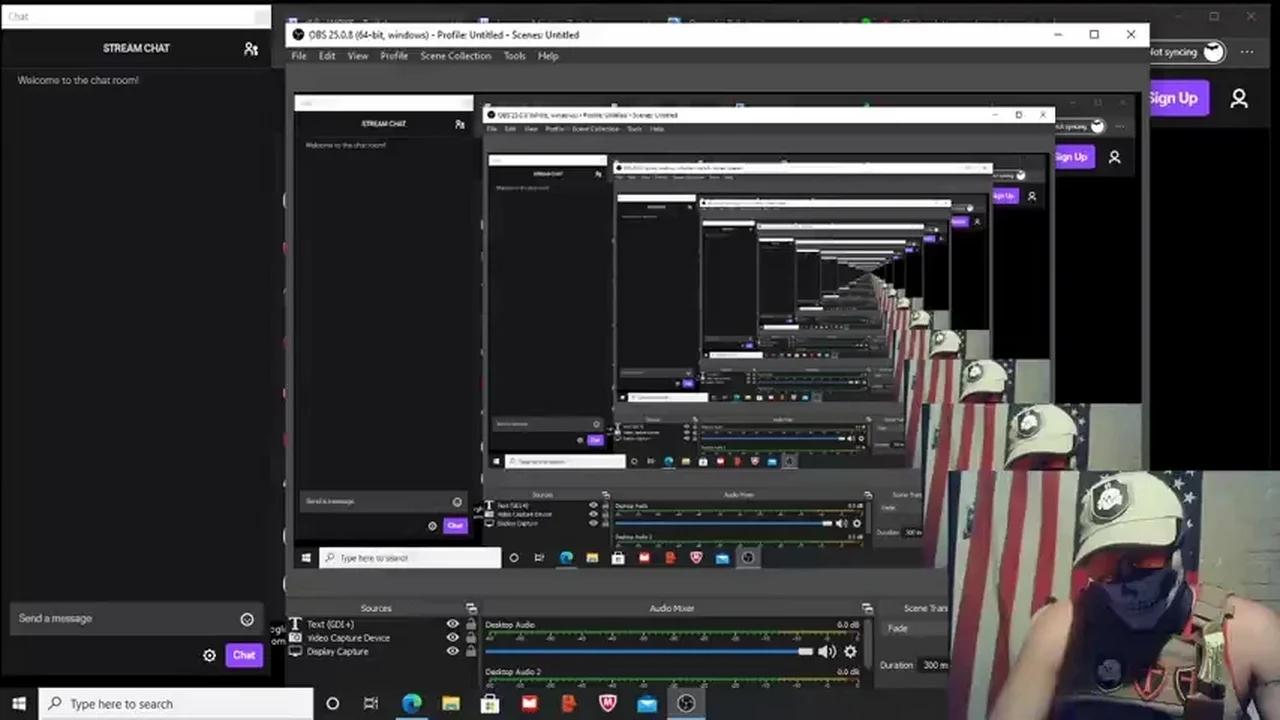Image resolution: width=1280 pixels, height=720 pixels.
Task: Open Microsoft Edge from the taskbar
Action: click(x=412, y=703)
